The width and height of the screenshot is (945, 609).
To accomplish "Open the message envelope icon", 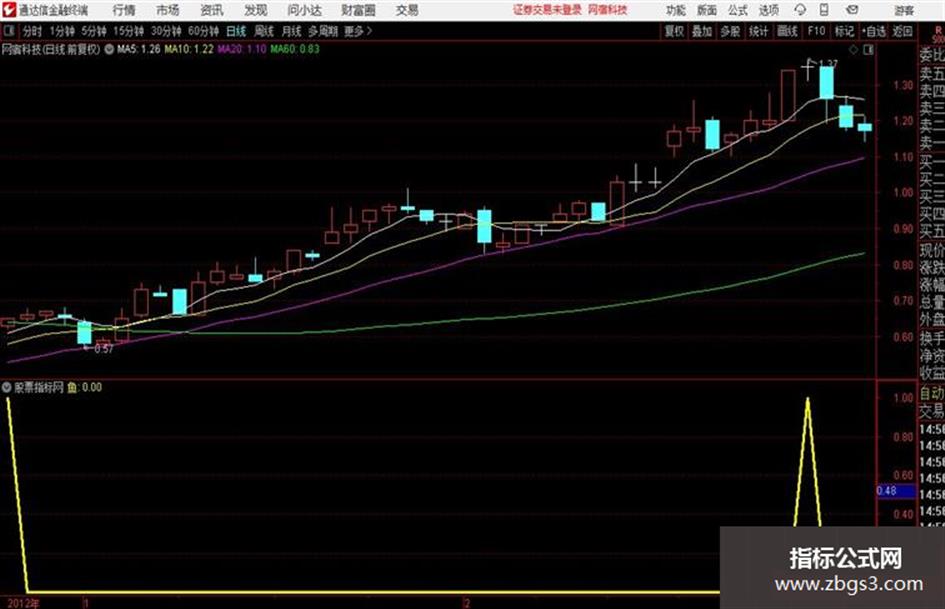I will (x=852, y=10).
